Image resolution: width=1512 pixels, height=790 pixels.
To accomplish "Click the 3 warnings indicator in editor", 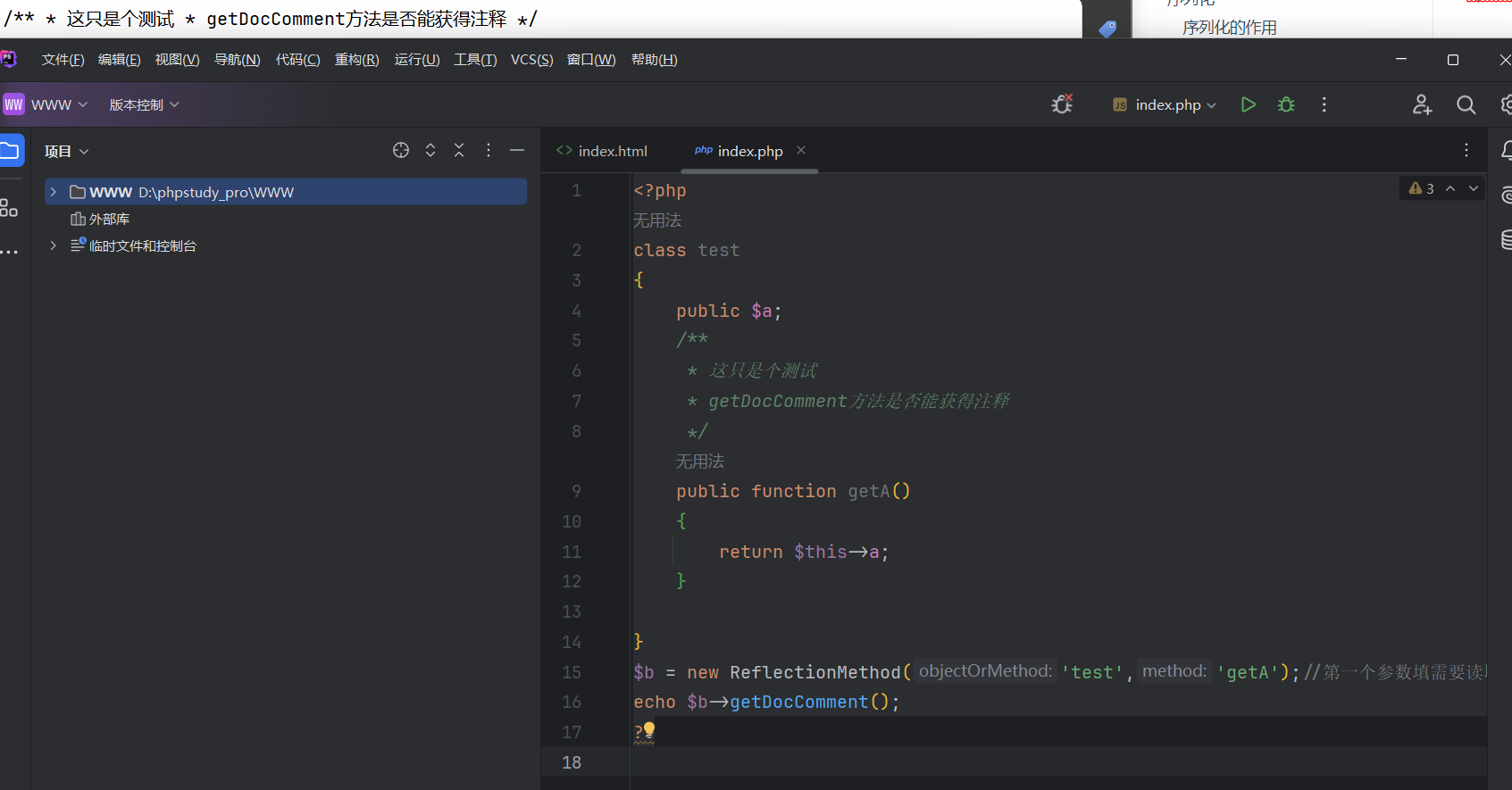I will 1421,188.
